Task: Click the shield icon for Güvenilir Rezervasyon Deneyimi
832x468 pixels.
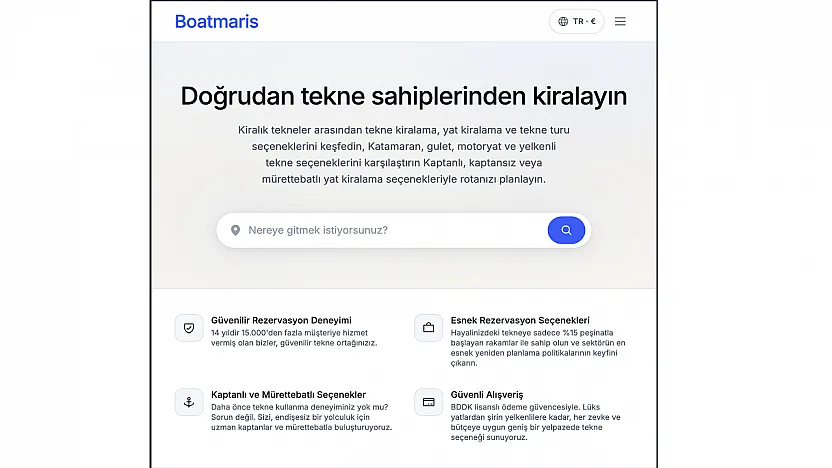Action: [189, 328]
